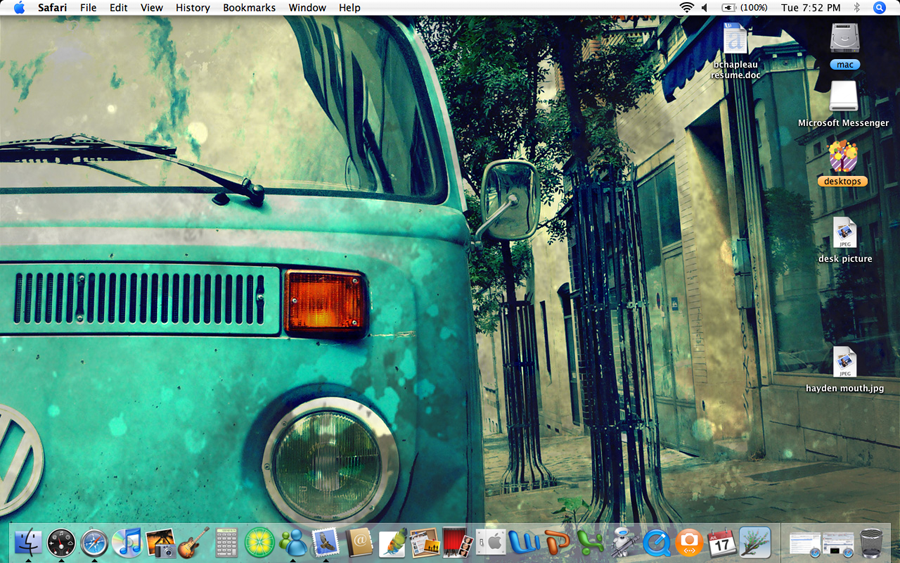Restore second minimized Safari window beside Trash
900x563 pixels.
(x=838, y=544)
